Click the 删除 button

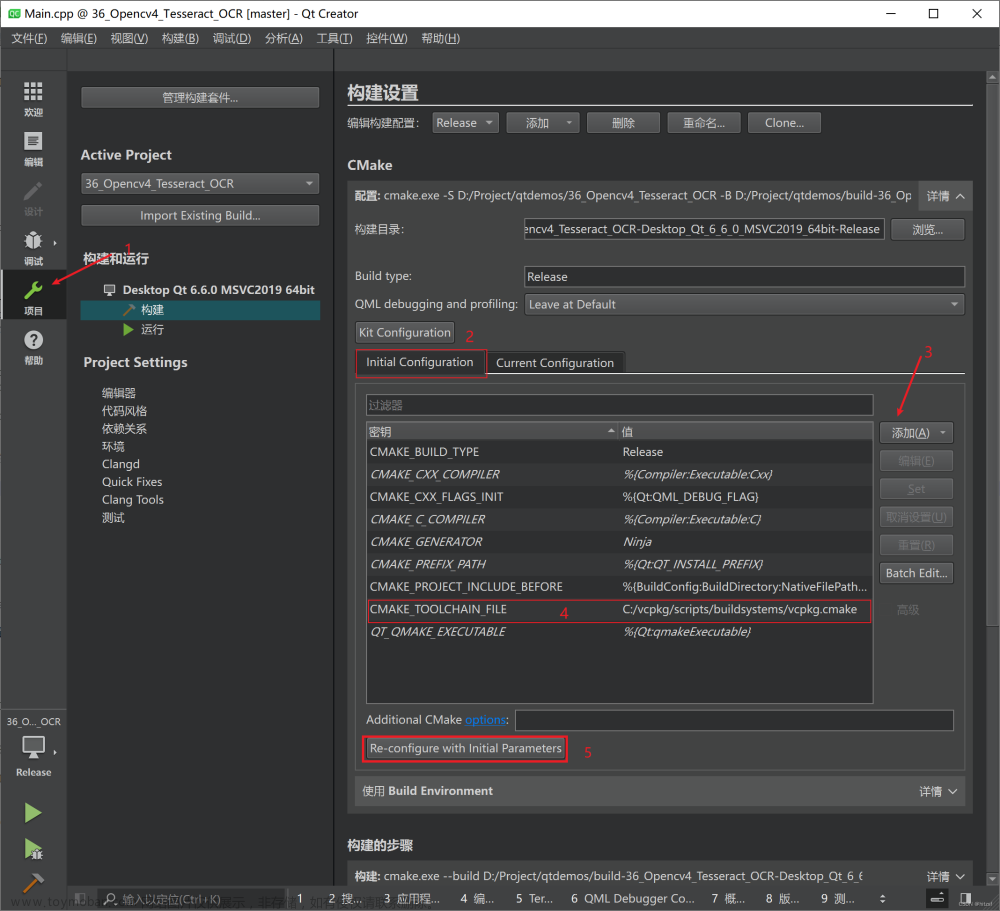[x=623, y=123]
